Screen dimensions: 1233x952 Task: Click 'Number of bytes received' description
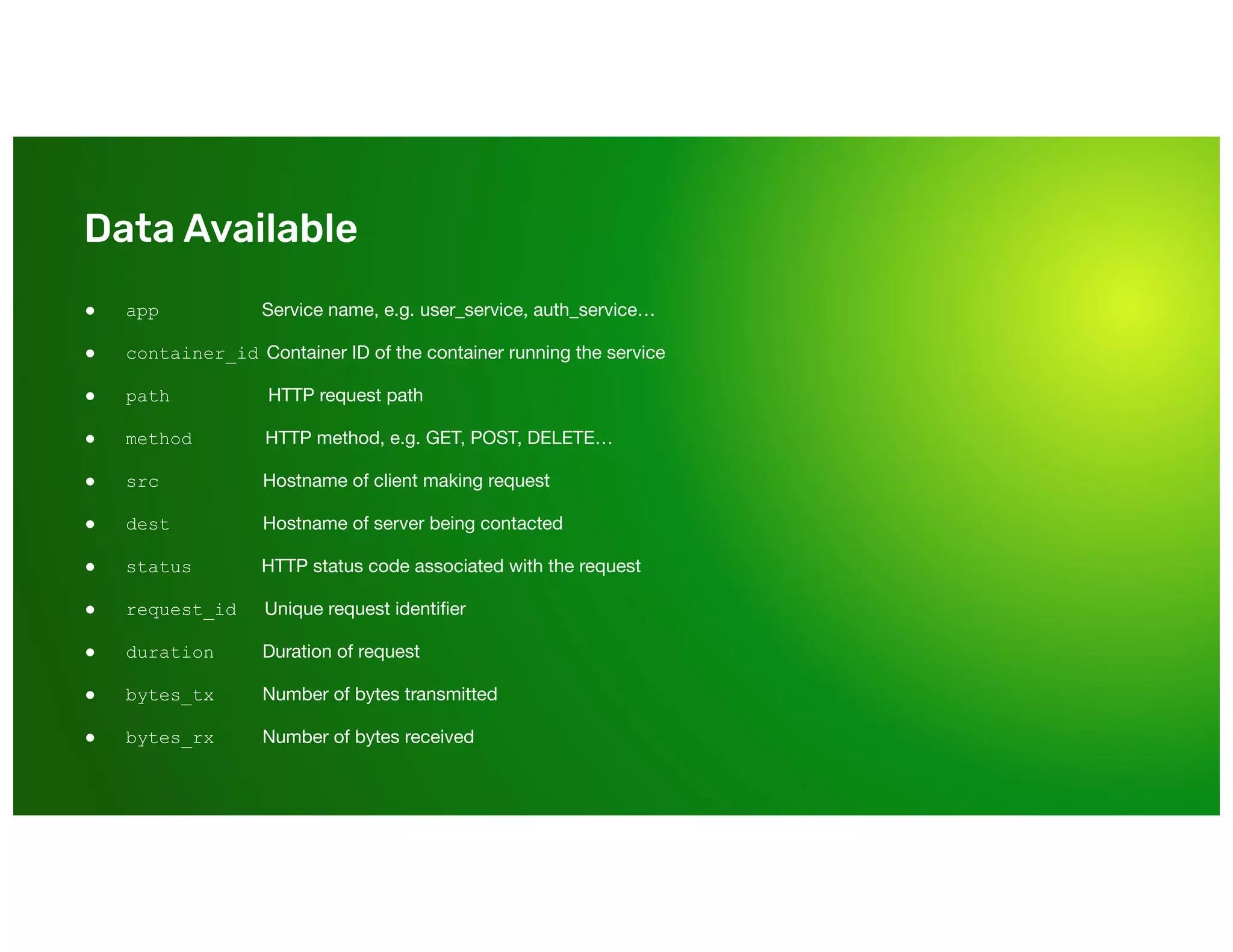[368, 737]
